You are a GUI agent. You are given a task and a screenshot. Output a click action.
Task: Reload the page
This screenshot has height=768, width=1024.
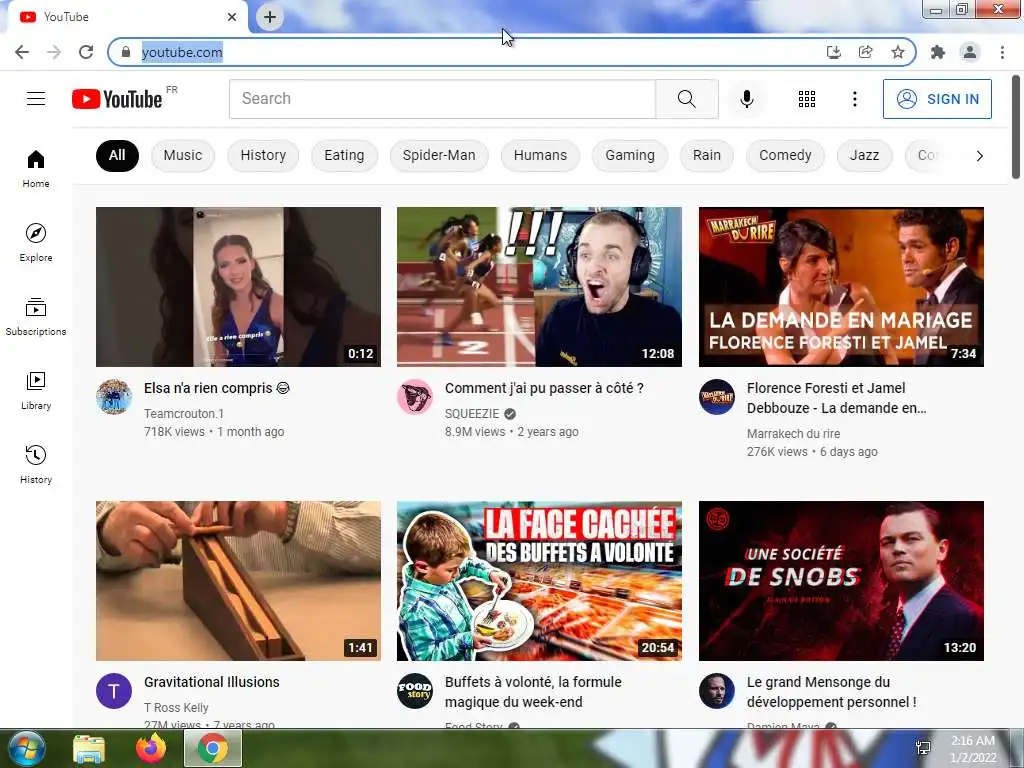(86, 52)
